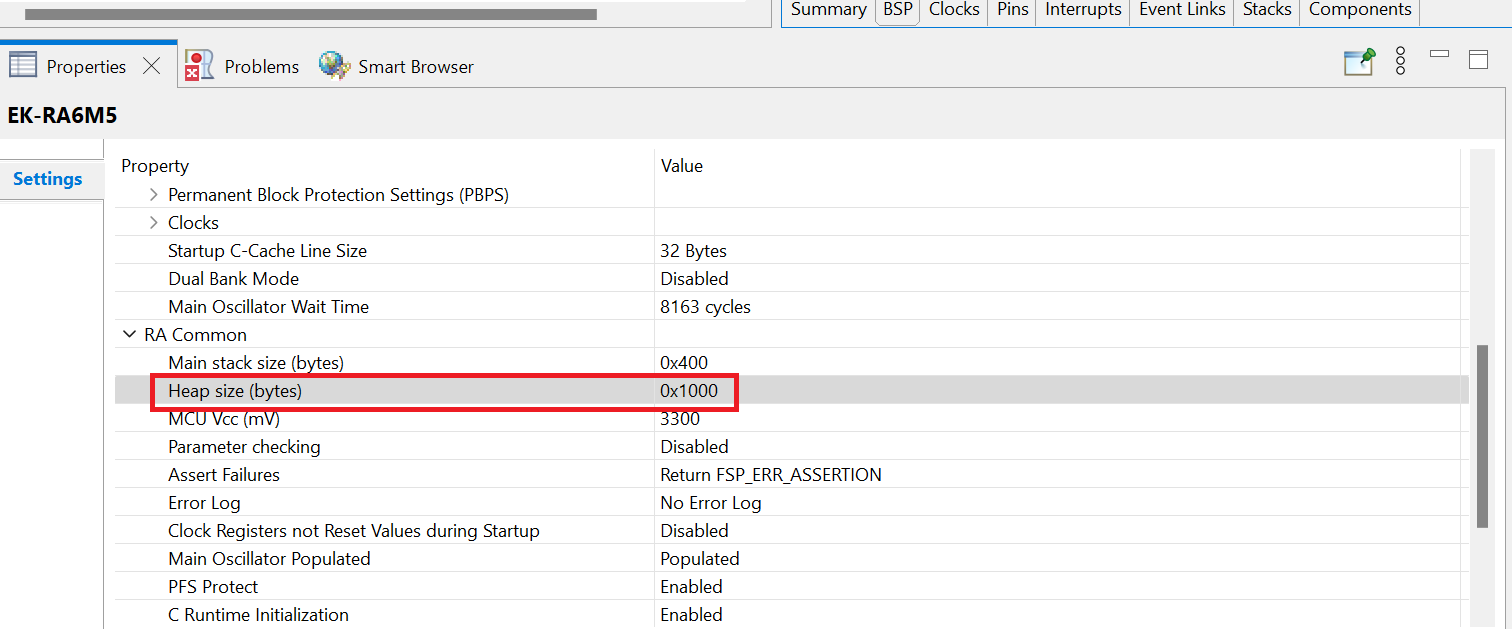Screen dimensions: 1512x629
Task: Collapse the RA Common group
Action: (x=129, y=335)
